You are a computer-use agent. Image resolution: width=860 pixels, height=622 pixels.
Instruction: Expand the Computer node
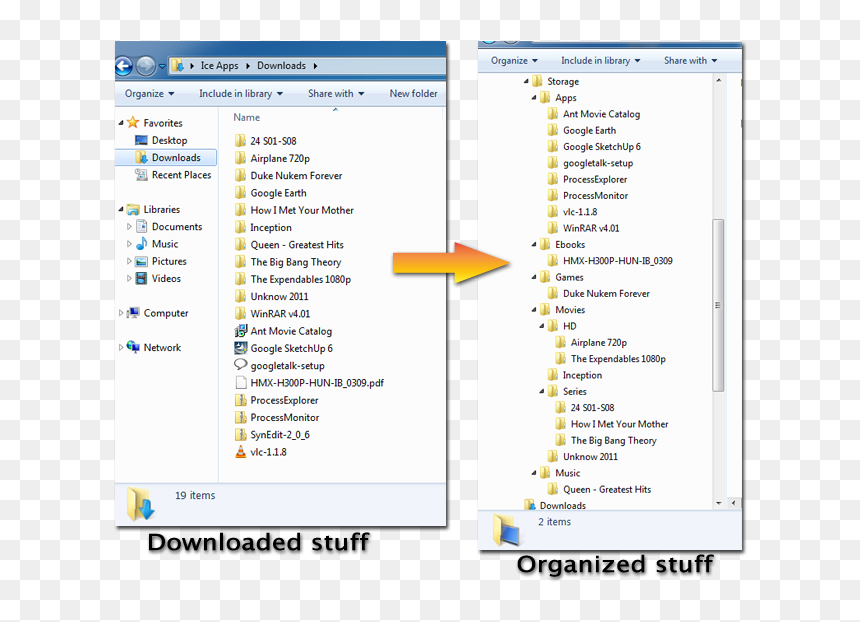click(x=121, y=313)
